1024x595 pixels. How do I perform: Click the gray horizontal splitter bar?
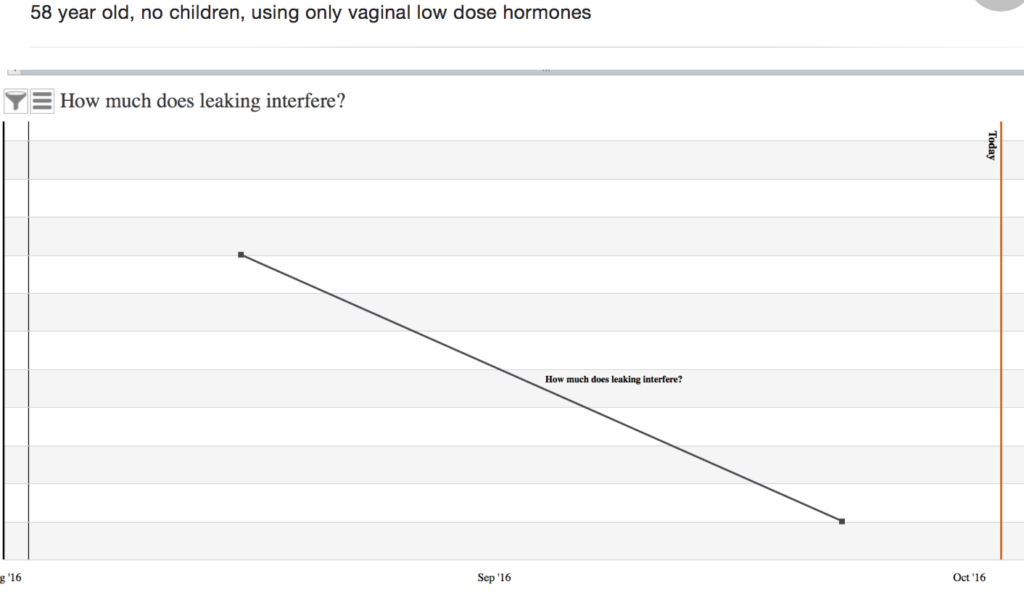tap(515, 71)
